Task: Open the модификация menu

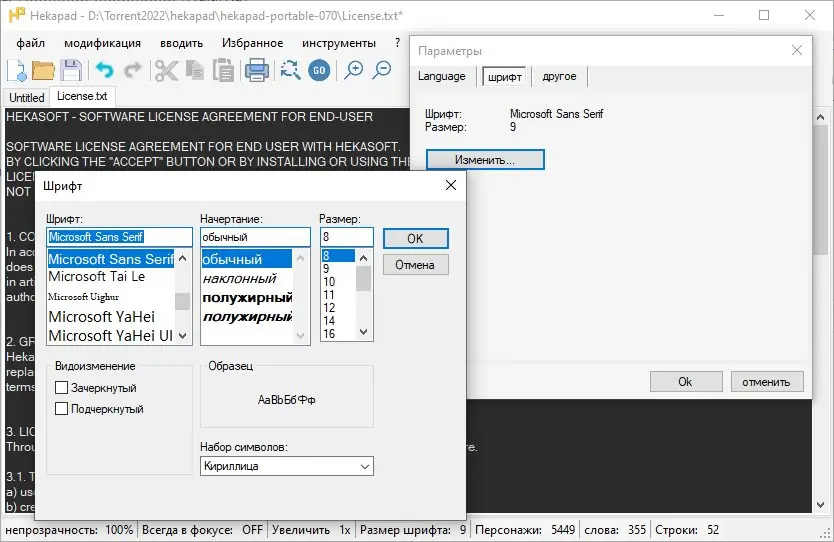Action: (103, 43)
